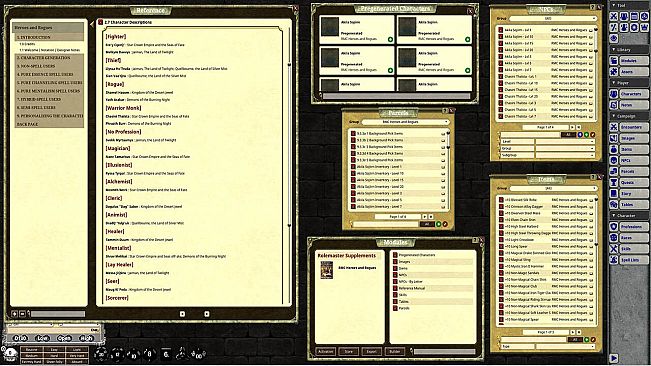This screenshot has height=366, width=651.
Task: Click the Builder button in Modules window
Action: (x=395, y=351)
